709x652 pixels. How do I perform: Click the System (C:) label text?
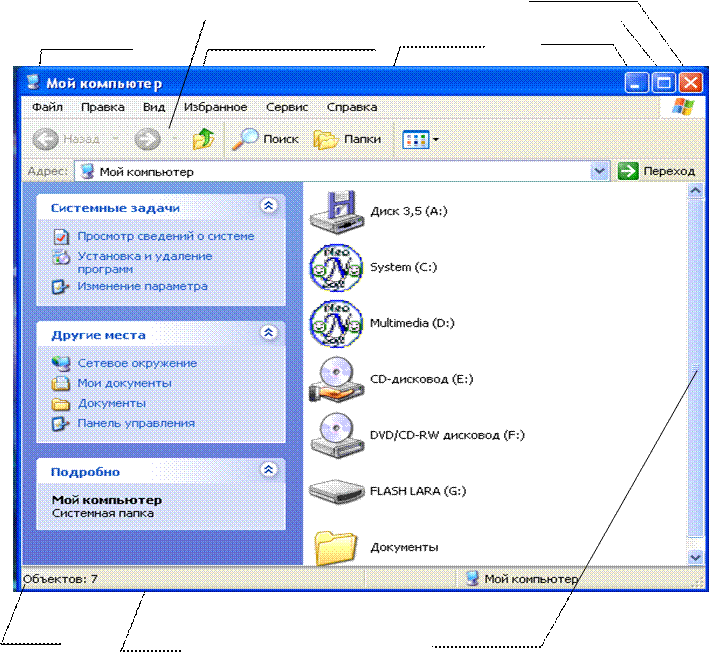403,267
